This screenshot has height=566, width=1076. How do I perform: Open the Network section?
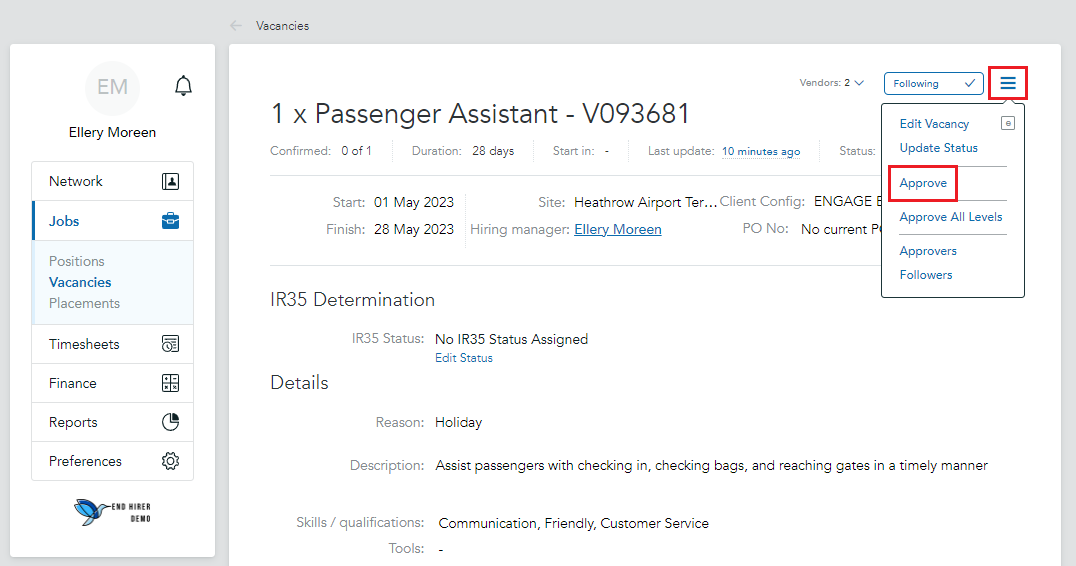113,181
